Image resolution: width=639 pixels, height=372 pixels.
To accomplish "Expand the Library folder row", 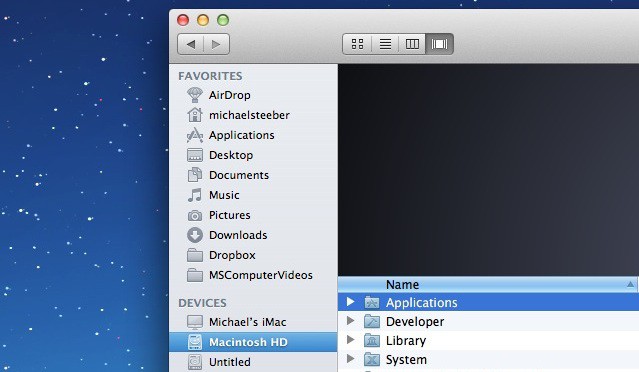I will [350, 339].
